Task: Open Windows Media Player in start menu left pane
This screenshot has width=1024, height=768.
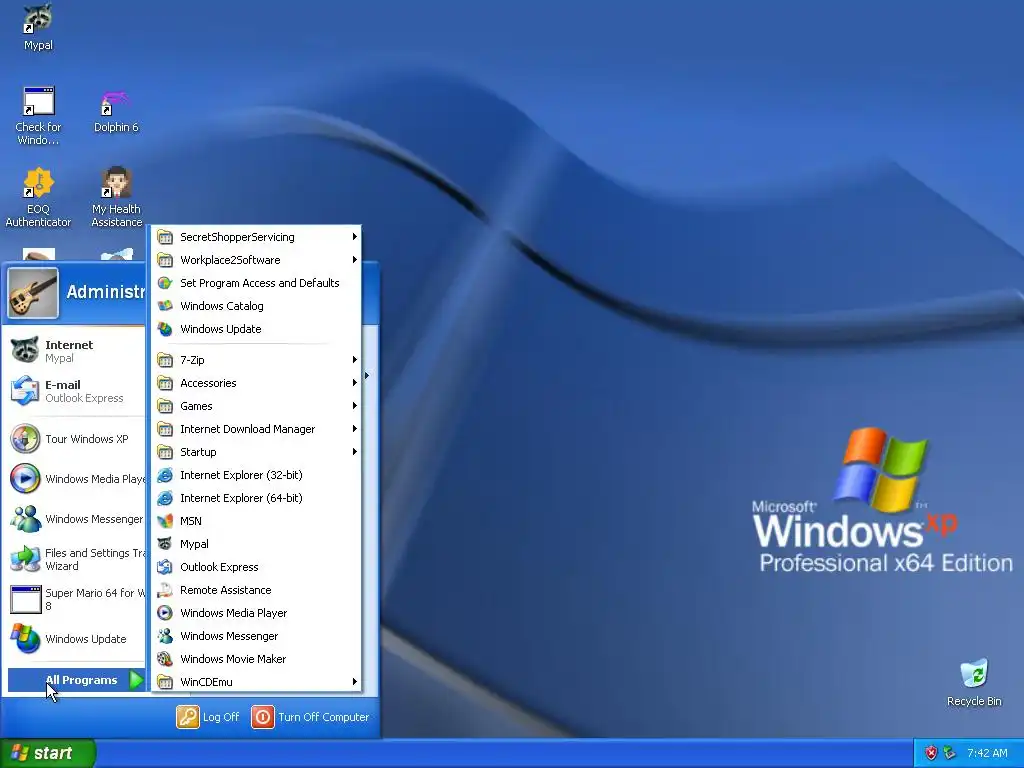Action: [75, 479]
